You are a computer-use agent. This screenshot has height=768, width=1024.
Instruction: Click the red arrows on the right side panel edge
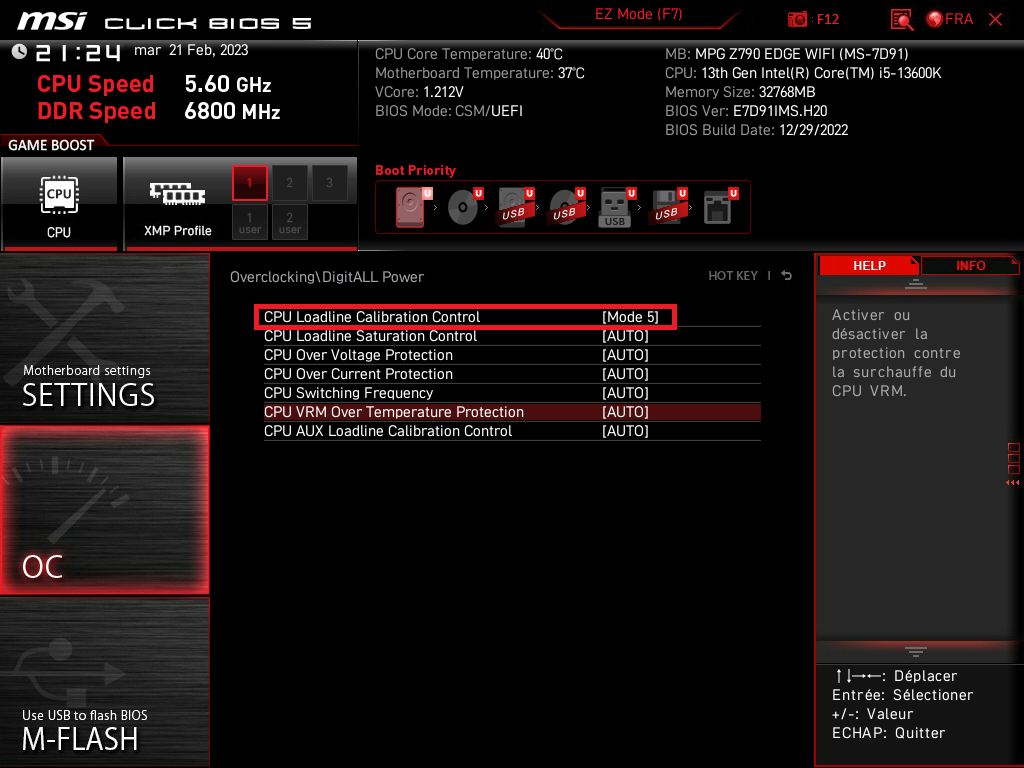point(1012,483)
